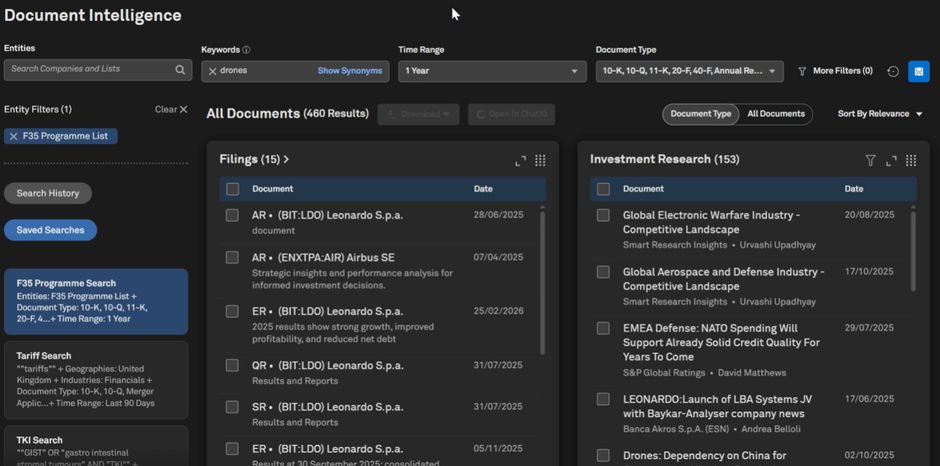Expand the Investment Research panel to full view
The height and width of the screenshot is (466, 940).
891,160
